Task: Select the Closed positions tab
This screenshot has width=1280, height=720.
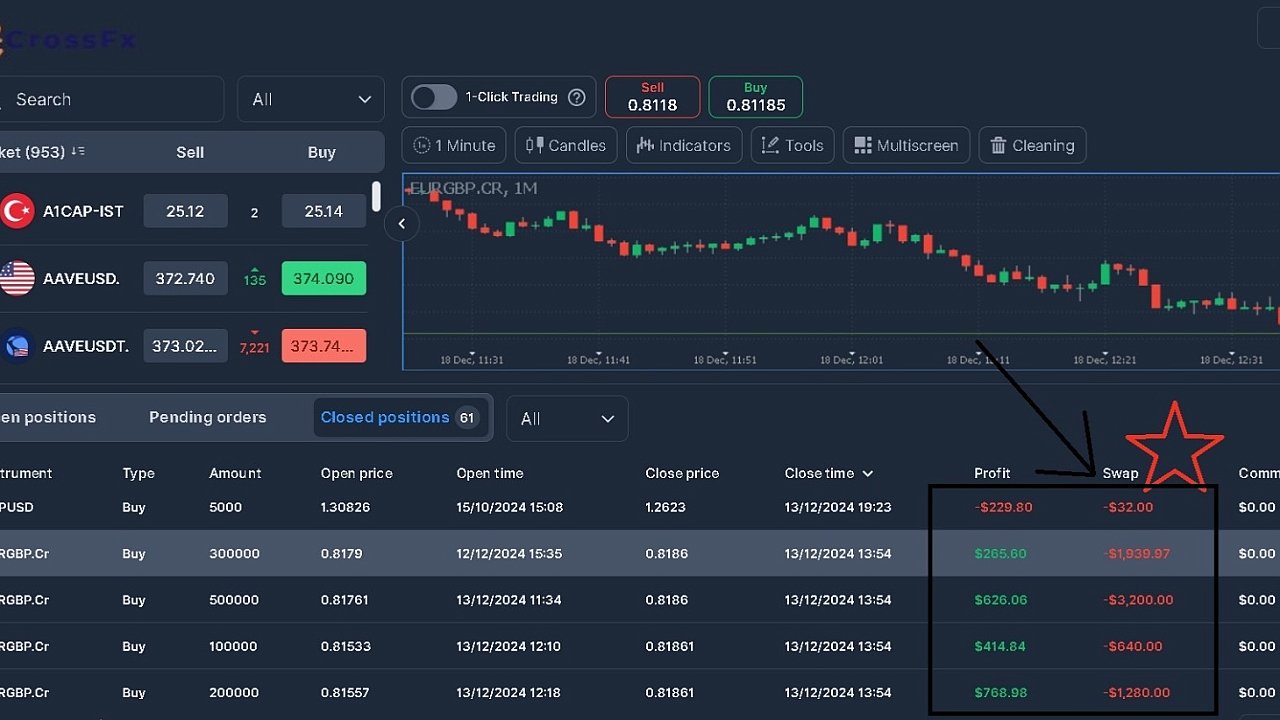Action: (x=398, y=418)
